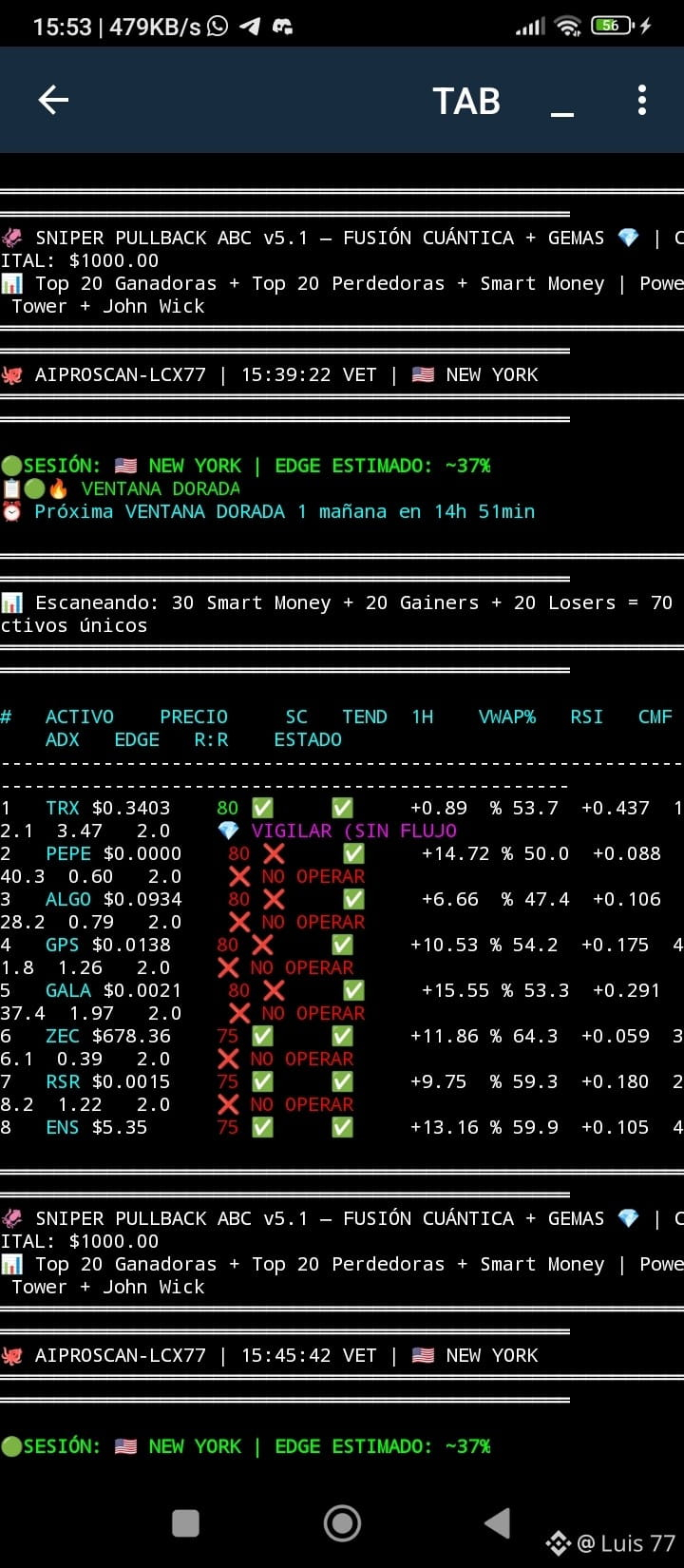Image resolution: width=684 pixels, height=1568 pixels.
Task: Tap the 14h 51min countdown text
Action: coord(484,511)
